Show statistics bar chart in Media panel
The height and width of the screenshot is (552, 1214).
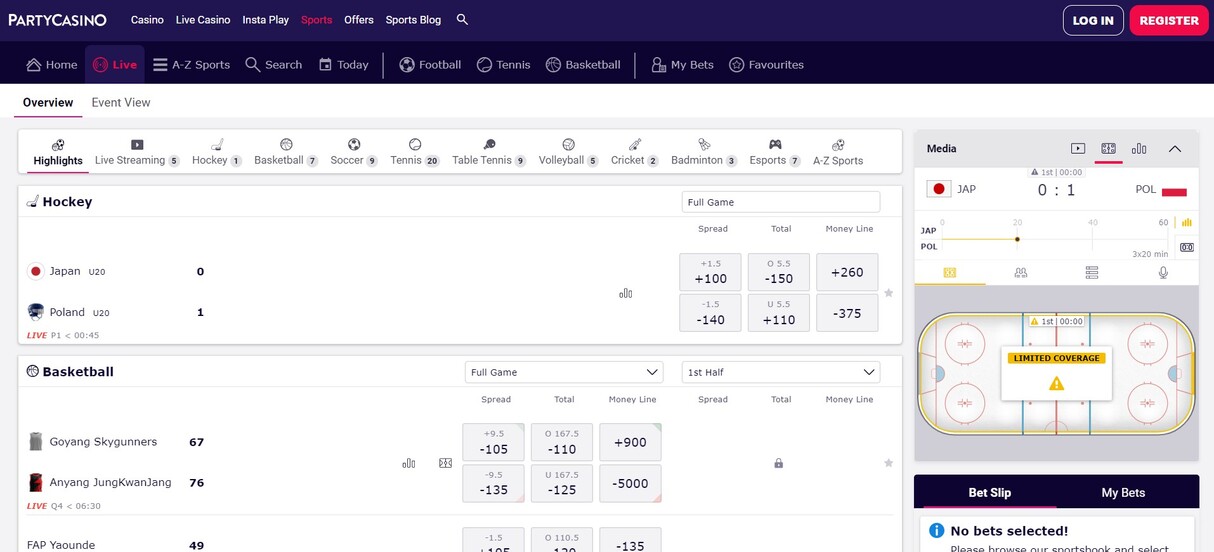[x=1139, y=149]
